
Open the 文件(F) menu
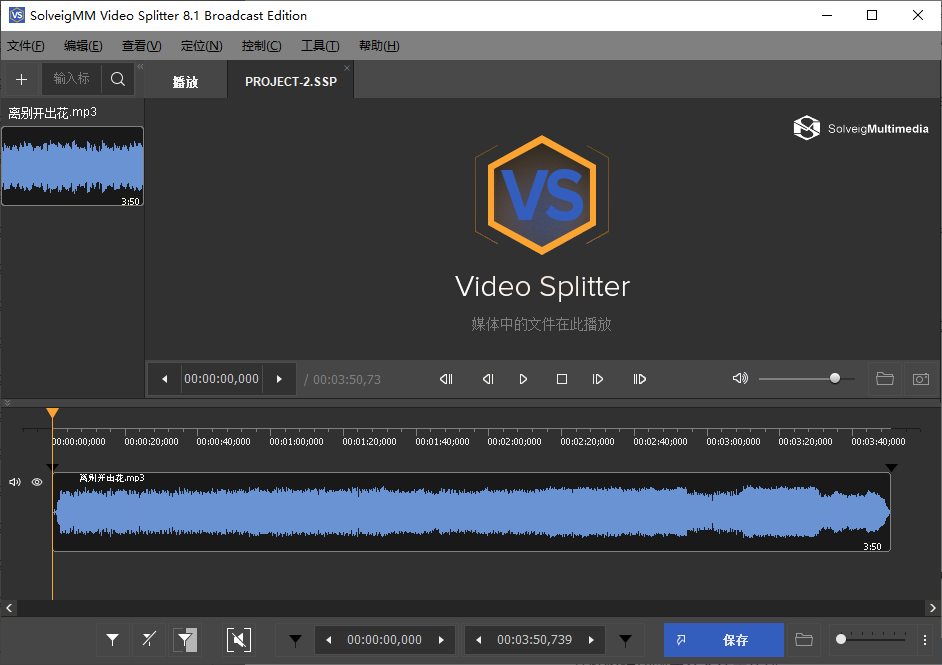25,46
